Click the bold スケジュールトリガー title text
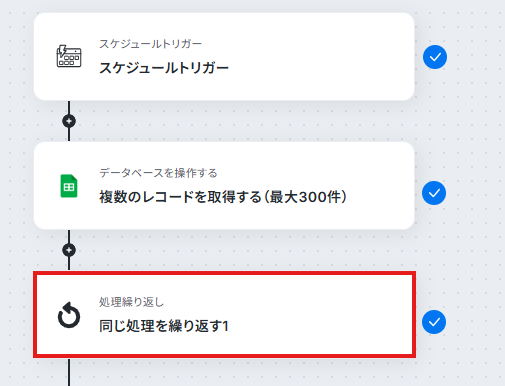Image resolution: width=505 pixels, height=386 pixels. click(x=164, y=68)
